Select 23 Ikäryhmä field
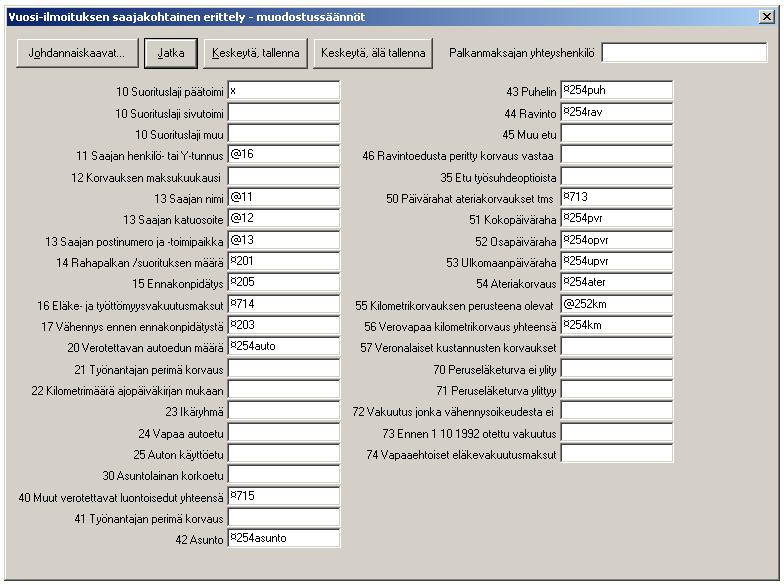Image resolution: width=784 pixels, height=585 pixels. point(284,410)
